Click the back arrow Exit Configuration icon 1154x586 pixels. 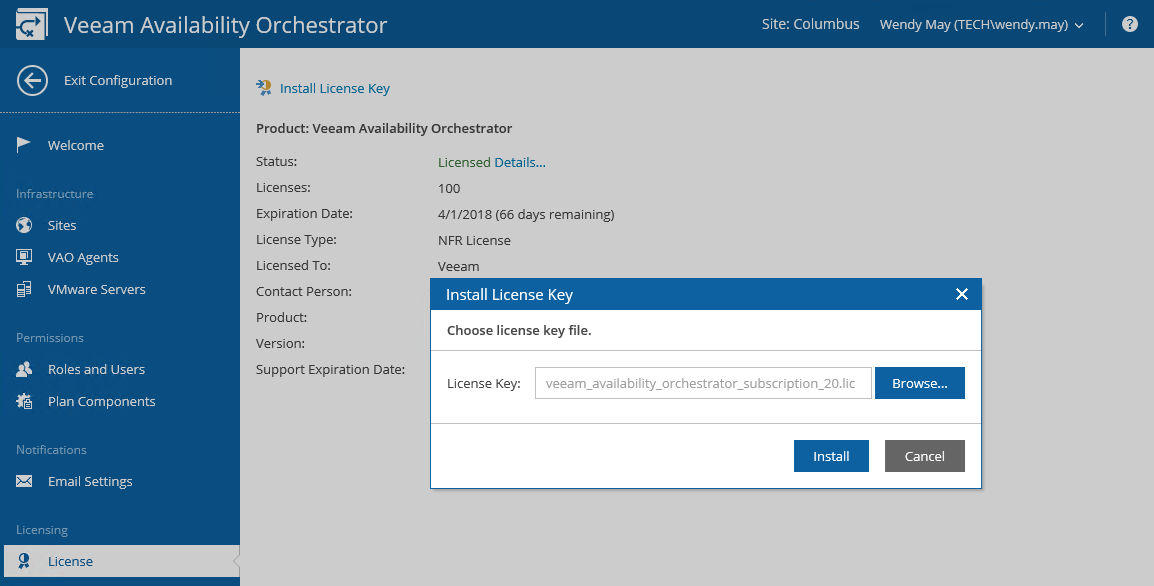32,81
